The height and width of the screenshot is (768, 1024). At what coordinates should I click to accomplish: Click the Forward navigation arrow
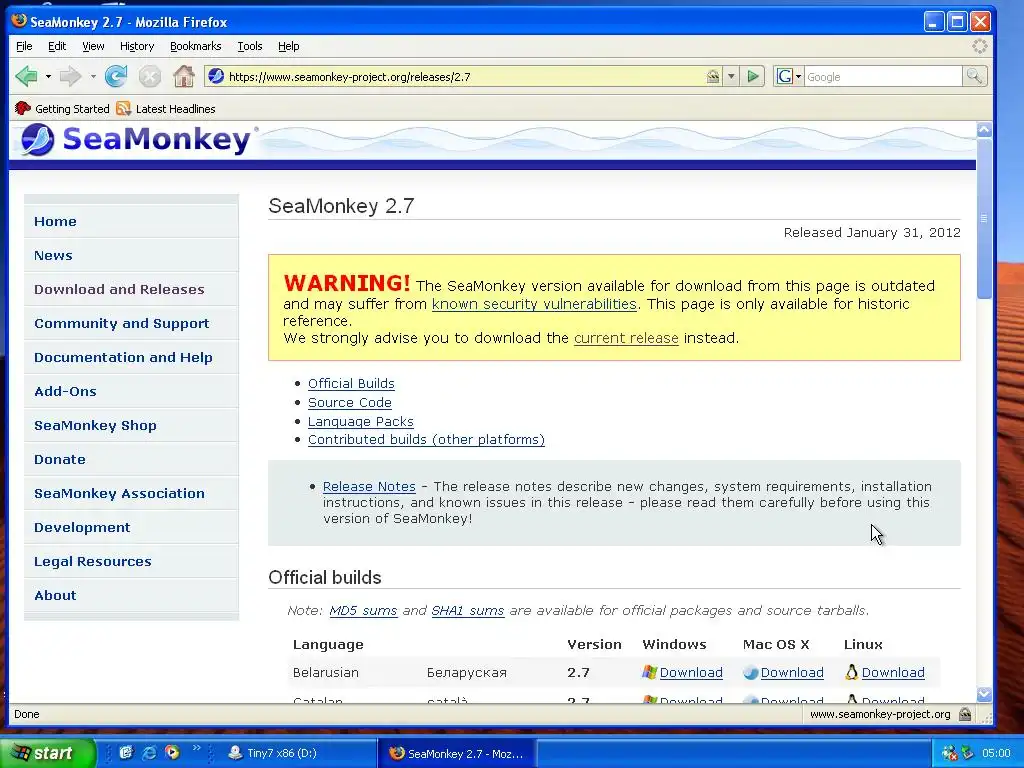[x=71, y=76]
